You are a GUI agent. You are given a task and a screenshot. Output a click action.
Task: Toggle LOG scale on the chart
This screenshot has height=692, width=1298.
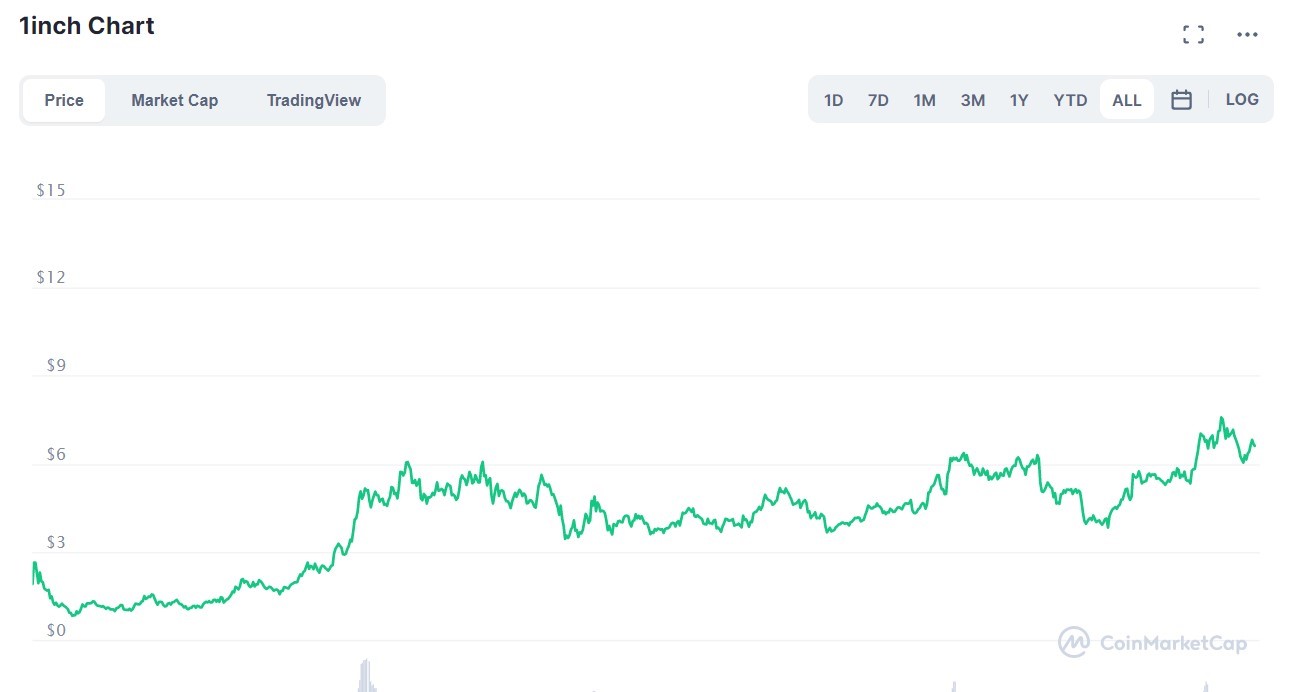click(1242, 100)
